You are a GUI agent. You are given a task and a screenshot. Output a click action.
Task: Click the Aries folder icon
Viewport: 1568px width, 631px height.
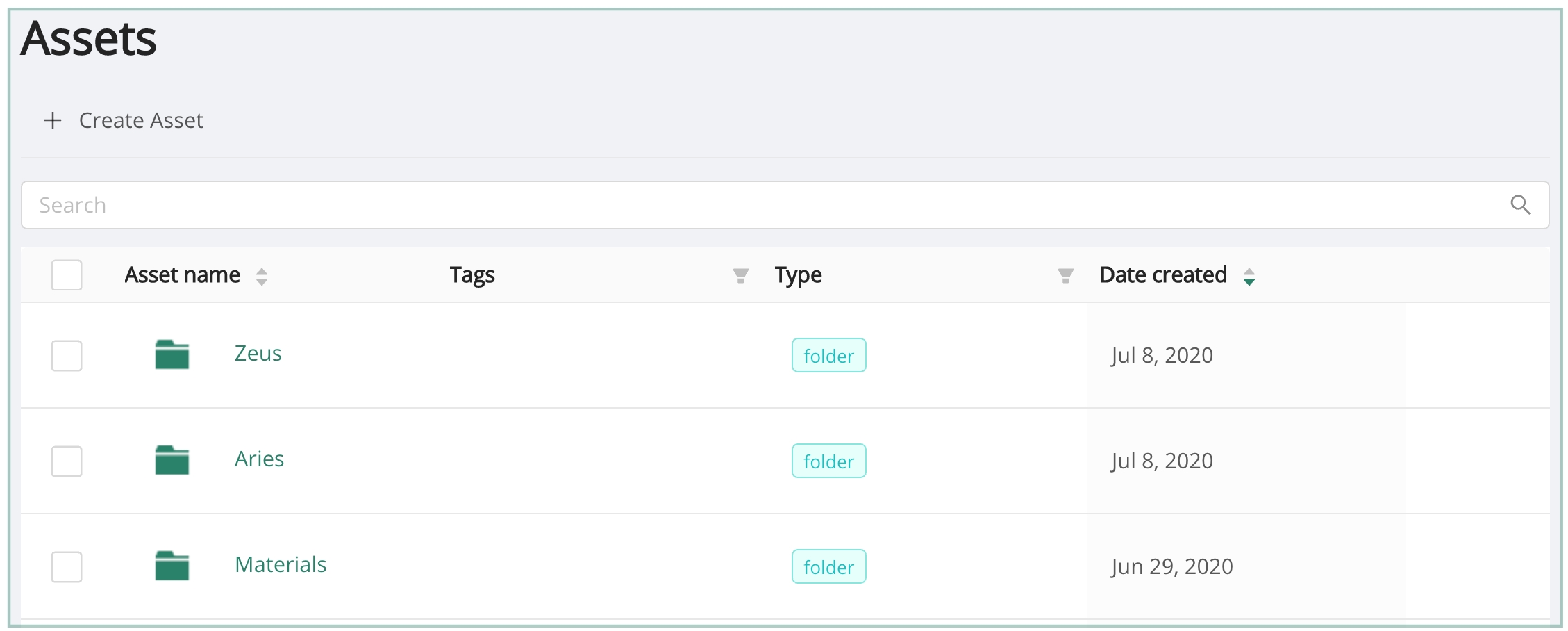tap(172, 460)
